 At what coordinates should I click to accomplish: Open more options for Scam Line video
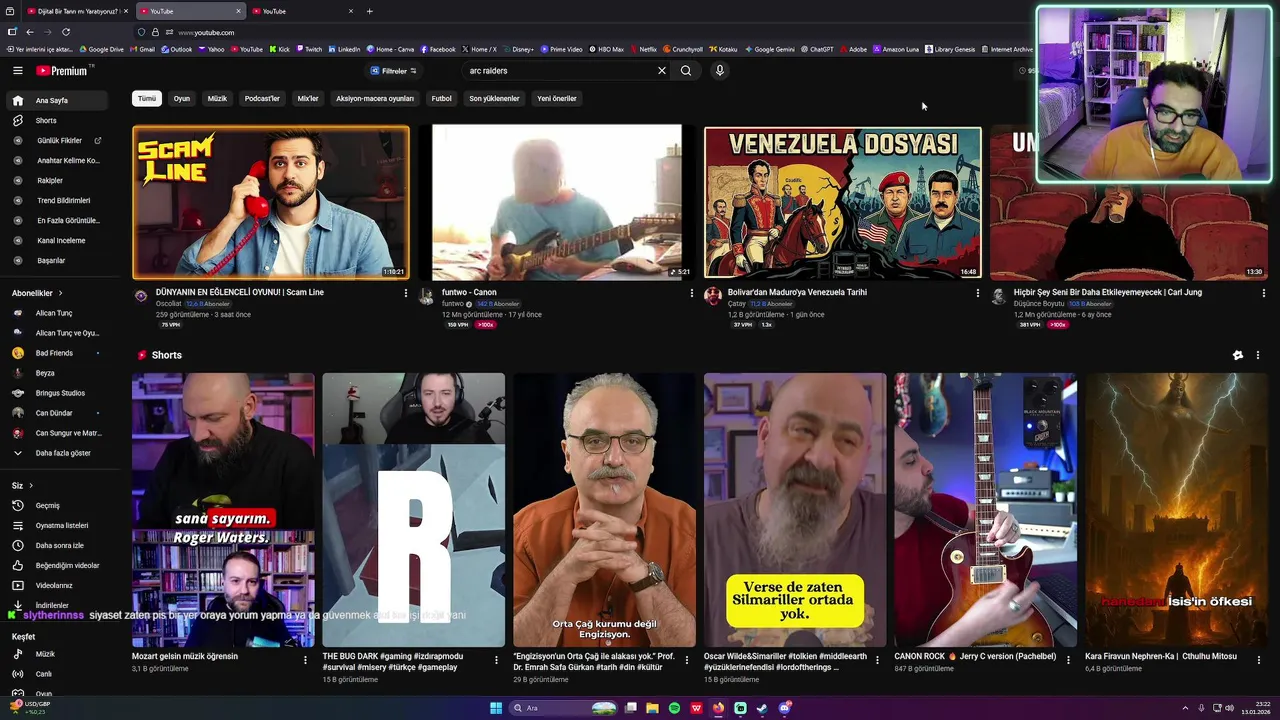pos(405,293)
